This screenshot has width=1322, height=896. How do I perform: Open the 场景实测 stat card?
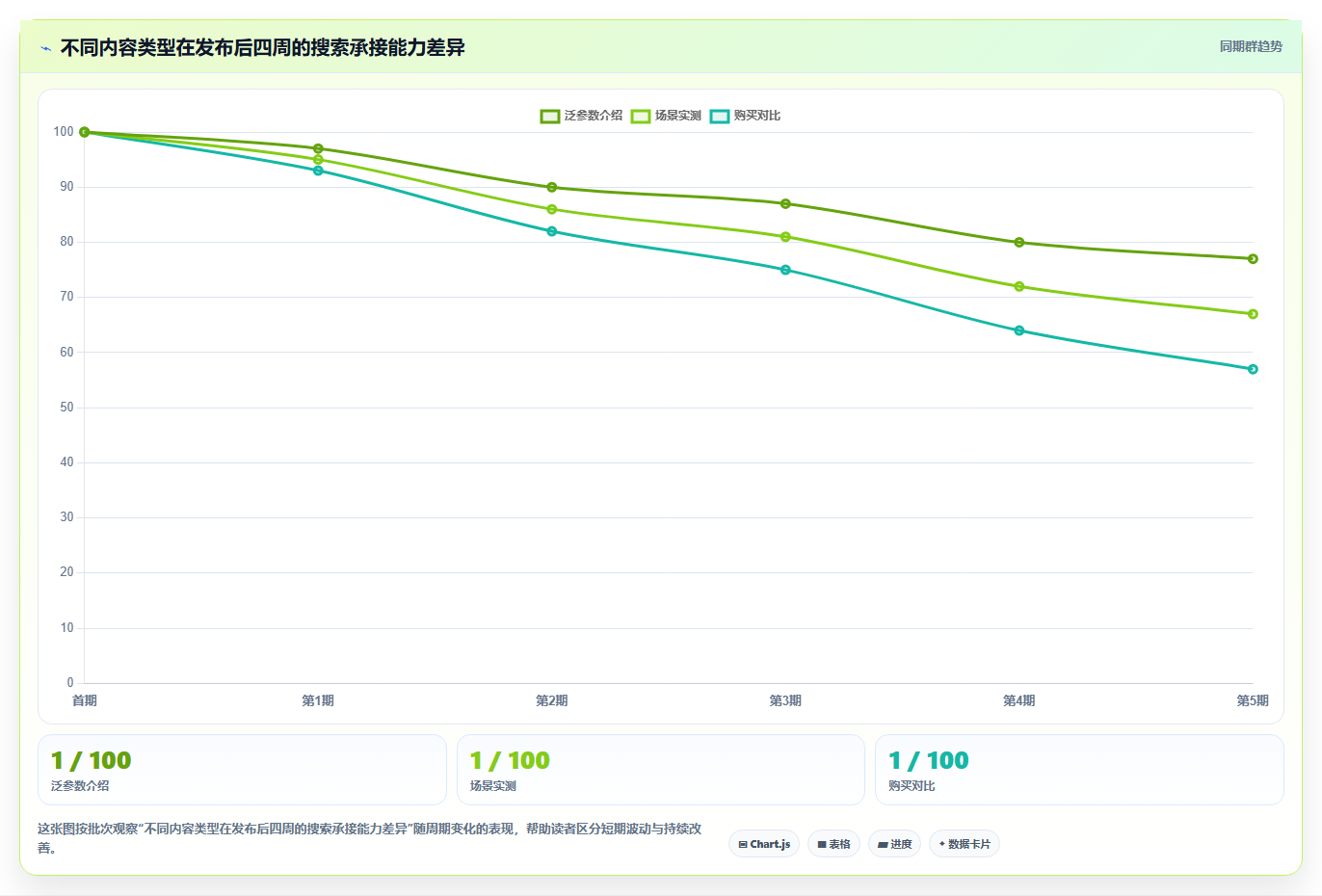pyautogui.click(x=661, y=770)
